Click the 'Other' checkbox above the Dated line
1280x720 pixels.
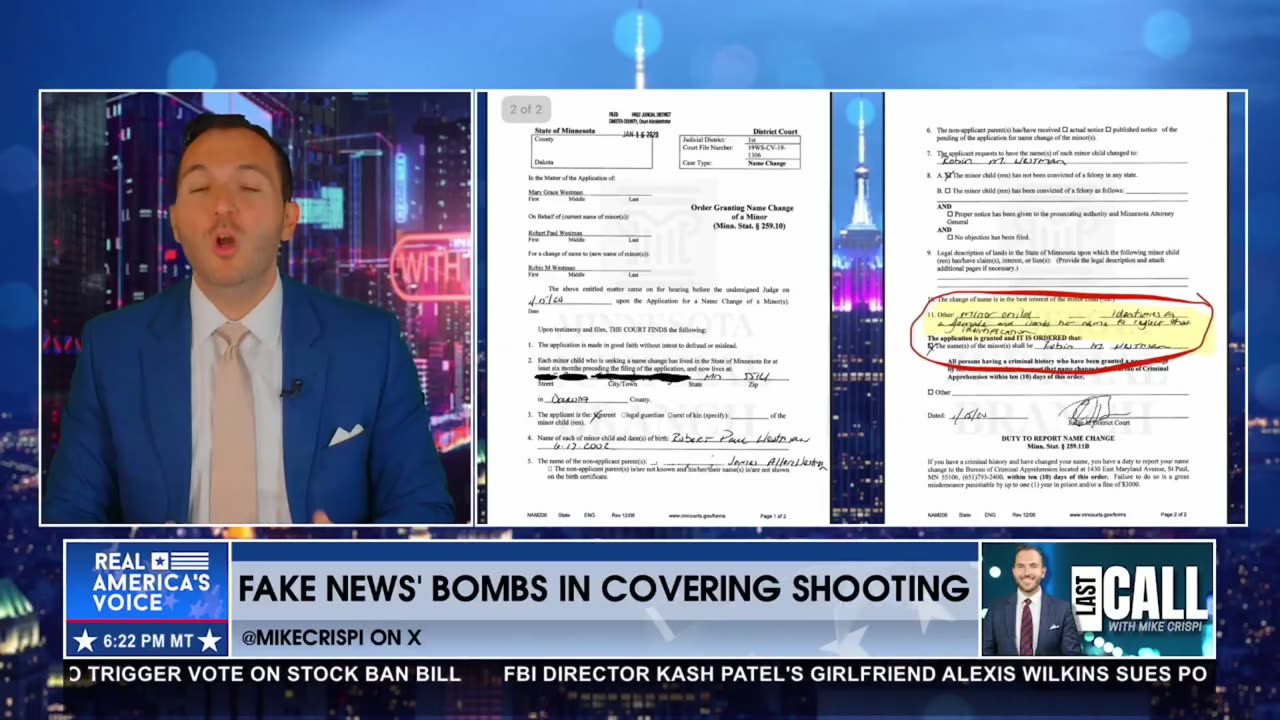[x=931, y=392]
